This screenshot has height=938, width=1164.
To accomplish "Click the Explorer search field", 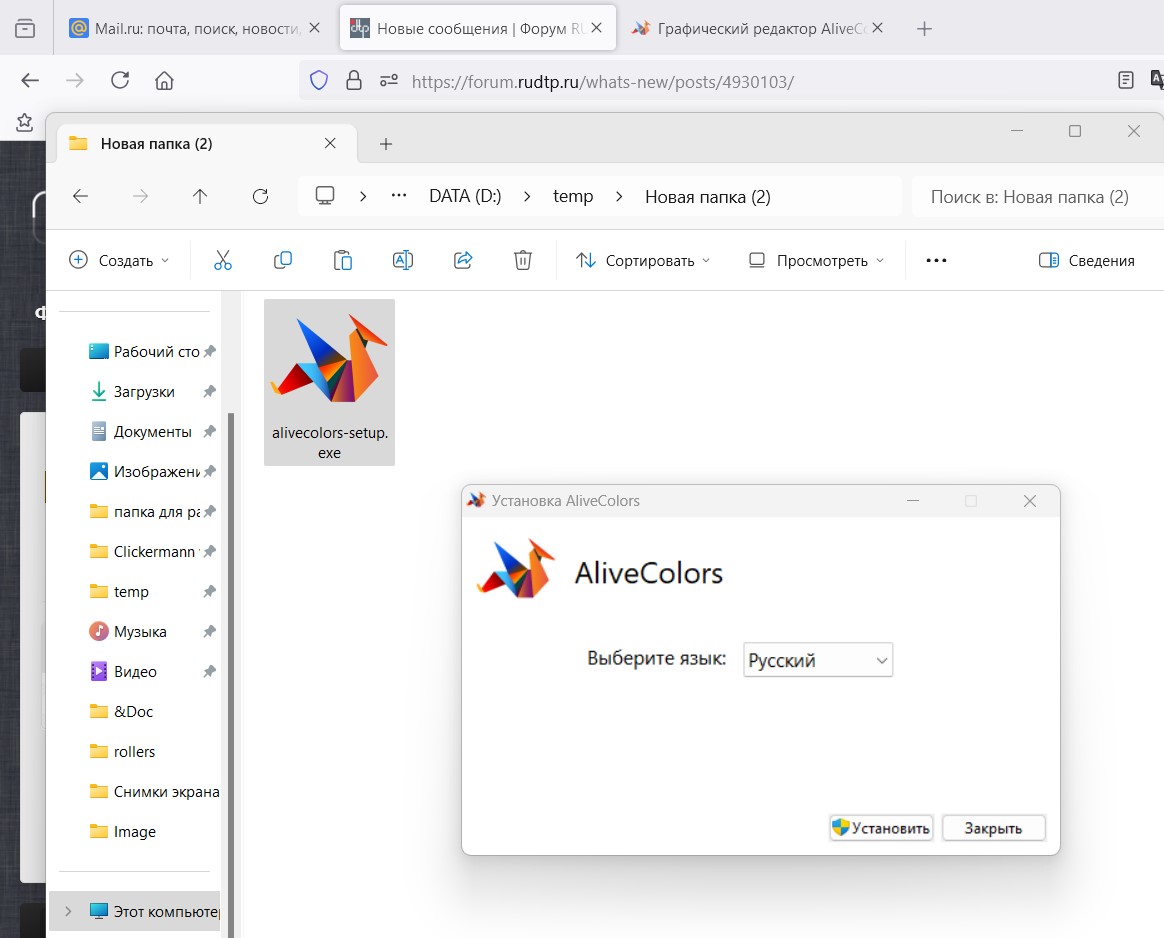I will [1037, 197].
